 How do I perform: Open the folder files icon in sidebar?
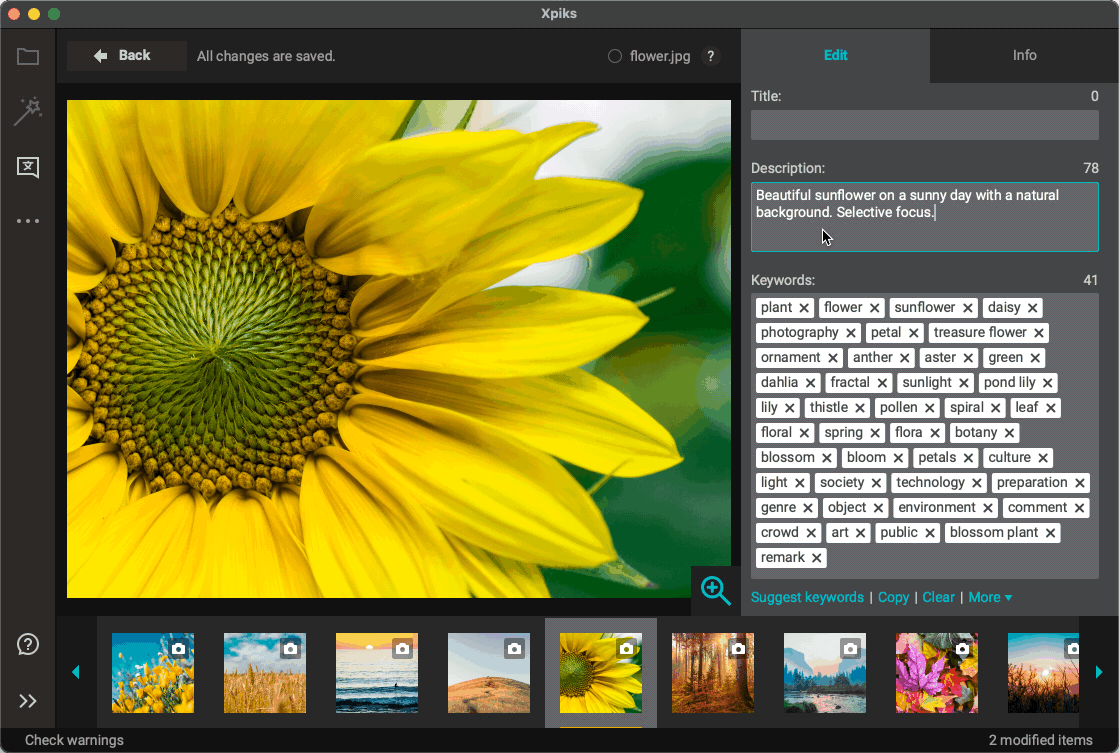pyautogui.click(x=28, y=57)
